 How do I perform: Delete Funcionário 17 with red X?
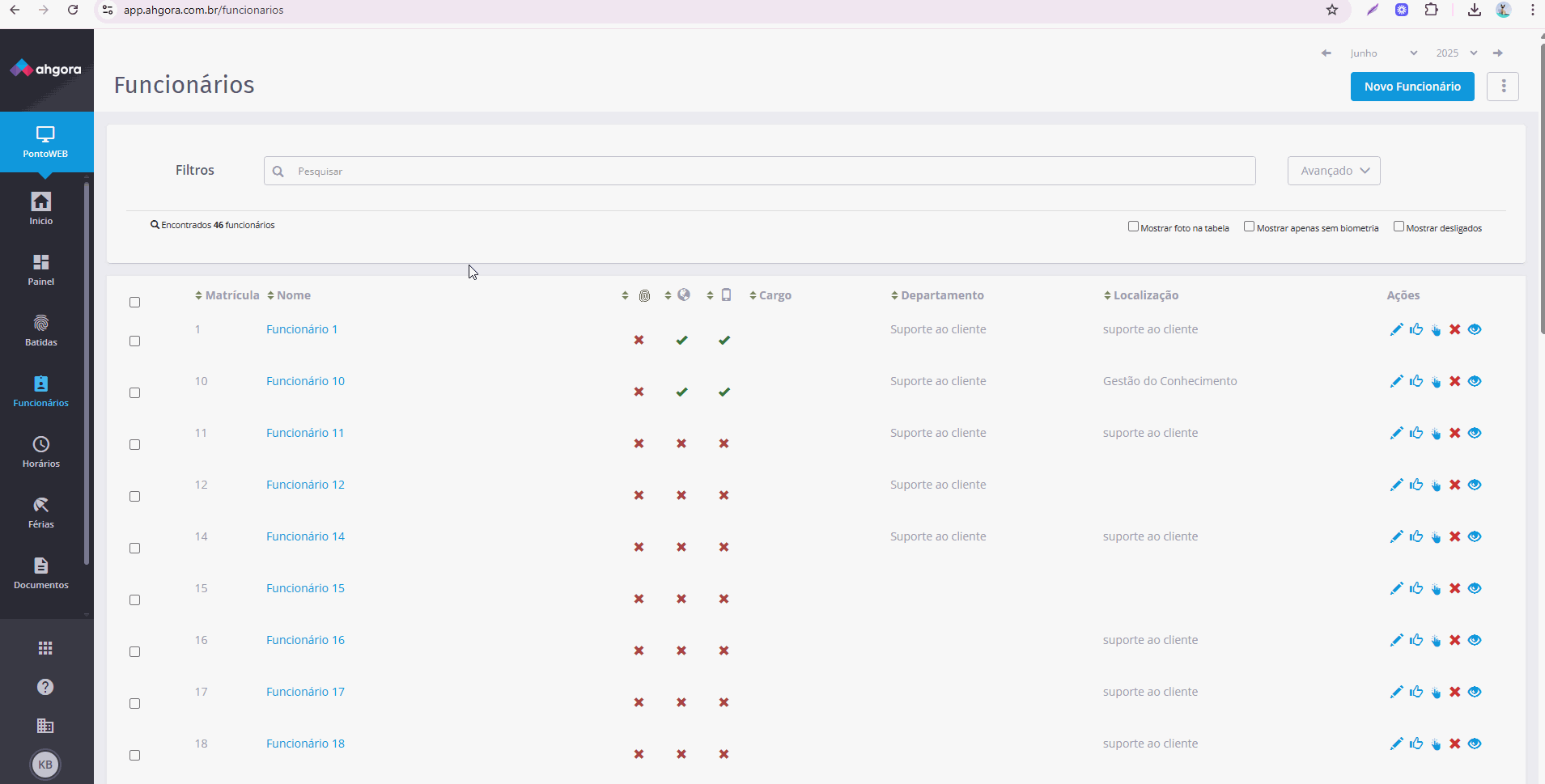point(1455,692)
